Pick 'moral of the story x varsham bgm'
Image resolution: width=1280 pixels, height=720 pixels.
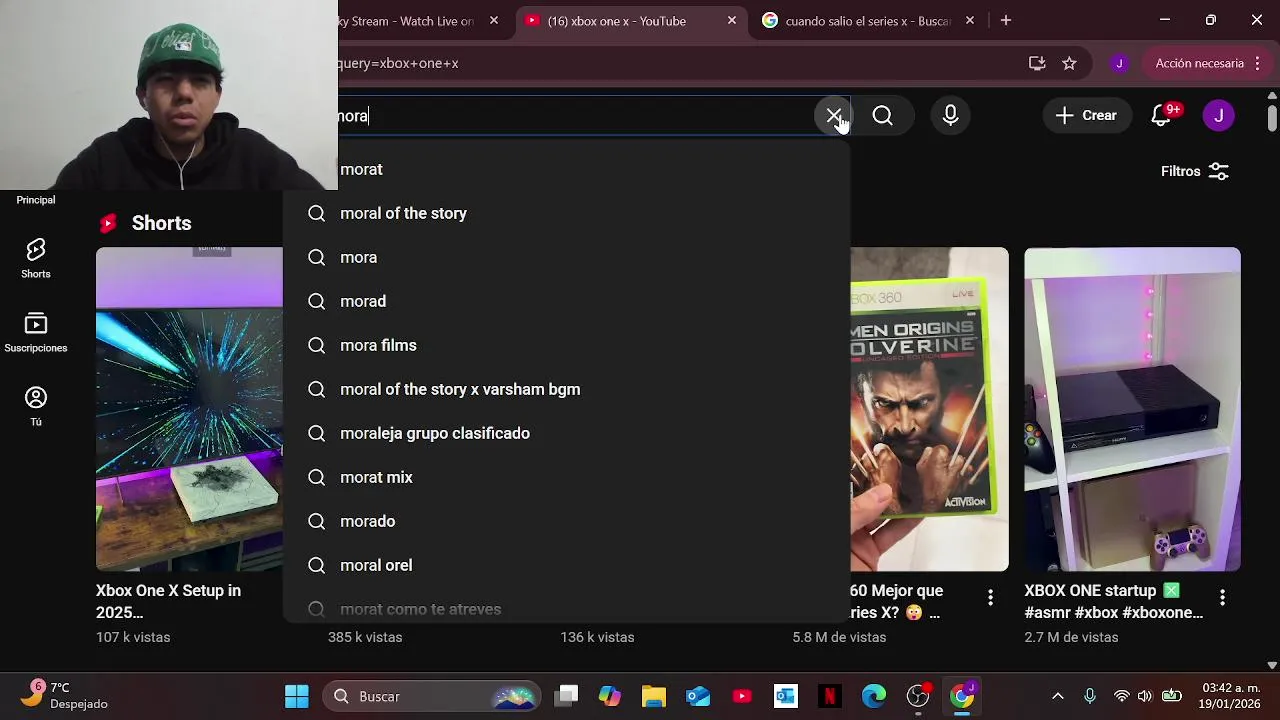pyautogui.click(x=567, y=389)
